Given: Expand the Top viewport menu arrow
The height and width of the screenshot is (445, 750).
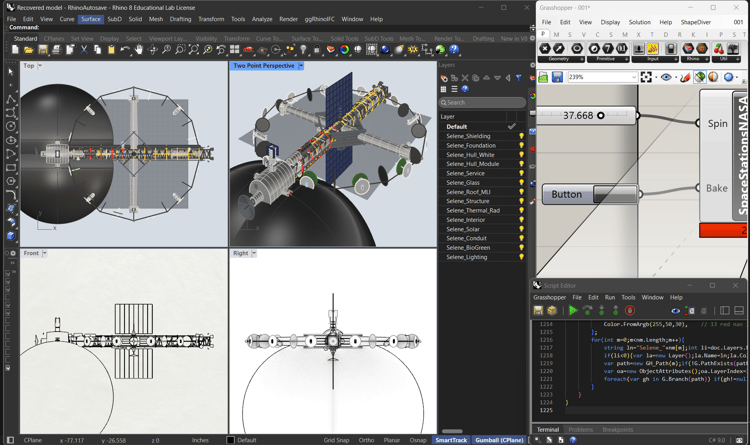Looking at the screenshot, I should point(40,66).
